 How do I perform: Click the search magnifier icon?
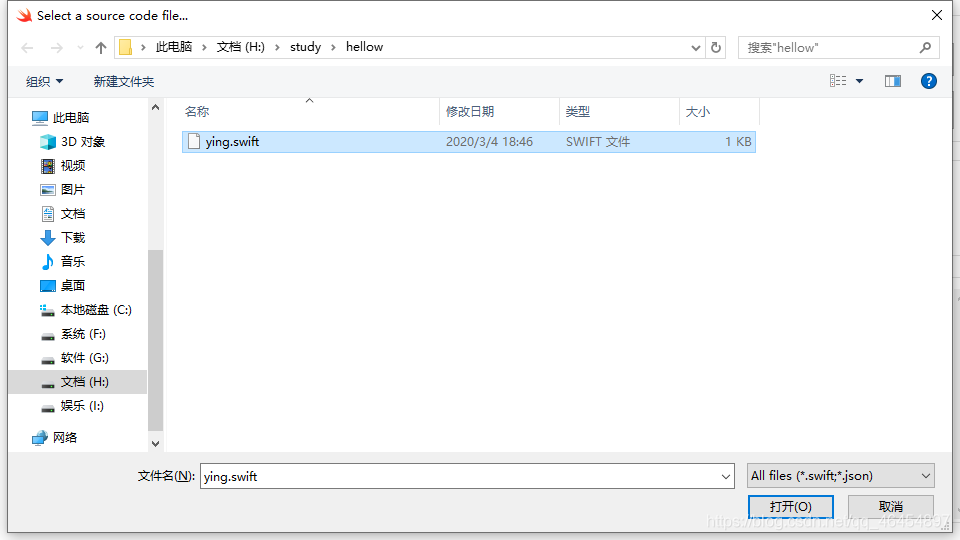[x=925, y=48]
